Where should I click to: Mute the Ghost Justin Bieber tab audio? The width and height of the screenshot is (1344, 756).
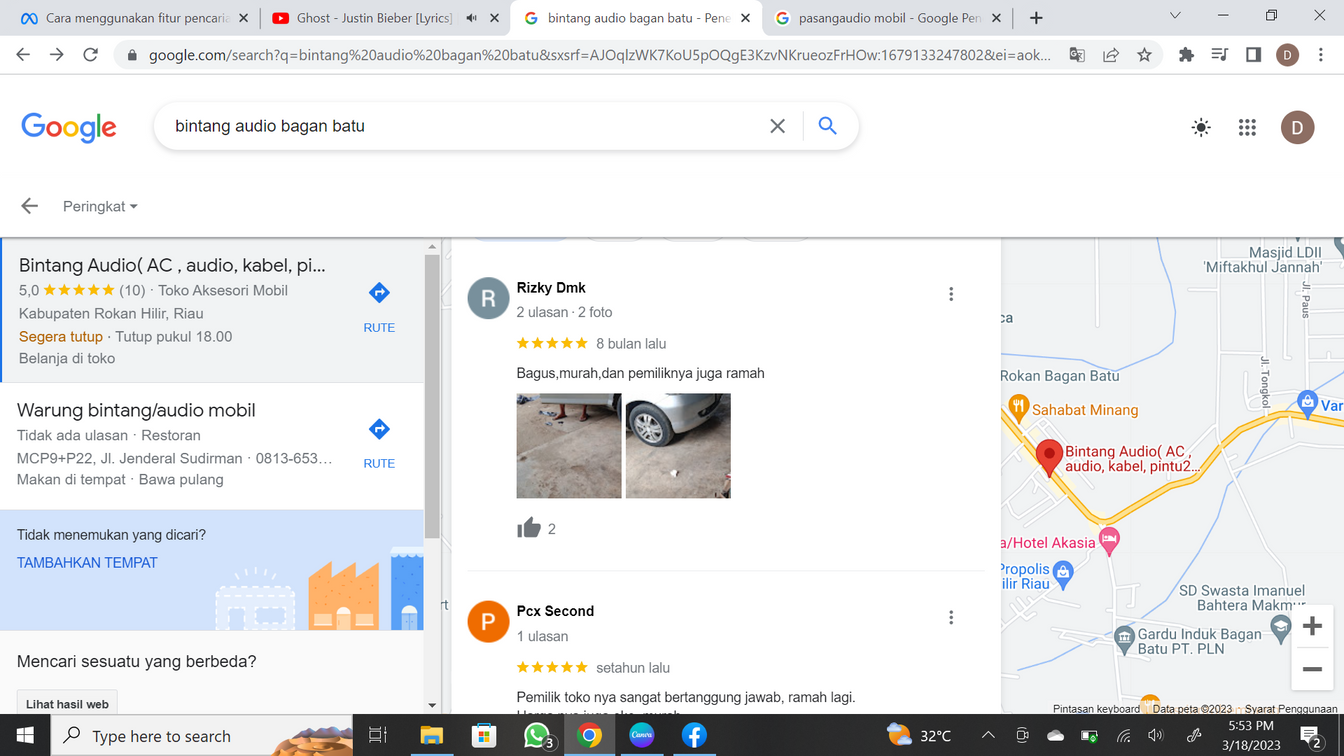(471, 18)
